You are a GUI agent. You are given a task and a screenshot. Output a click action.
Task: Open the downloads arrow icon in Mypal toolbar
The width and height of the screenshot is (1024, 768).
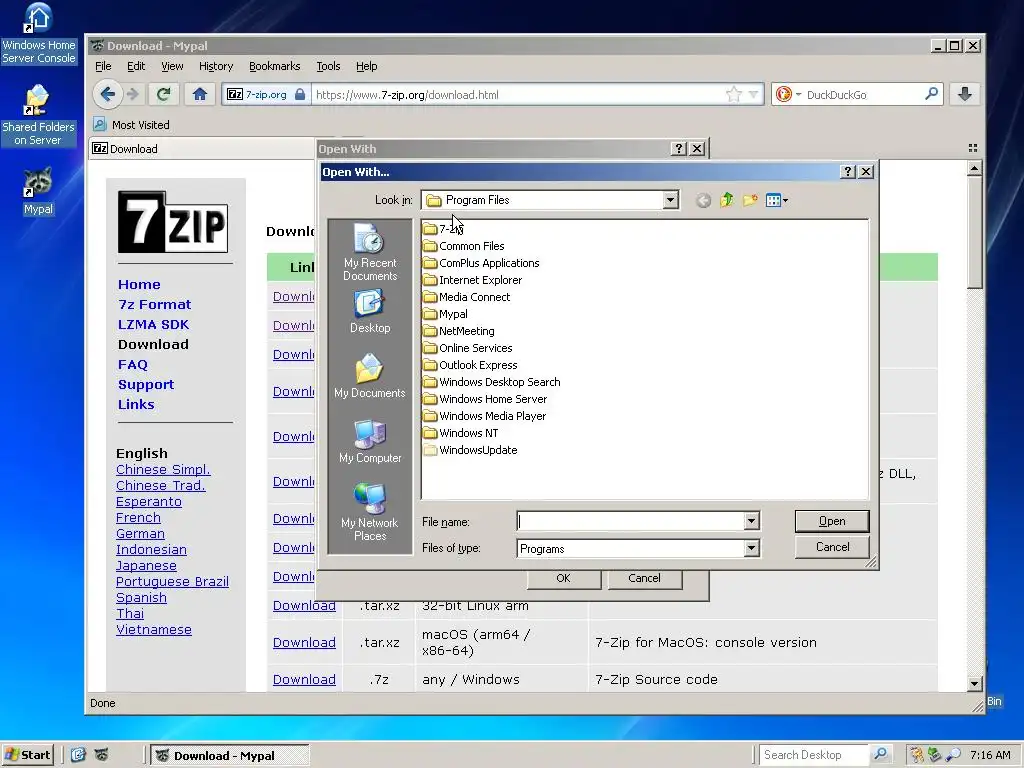(x=965, y=95)
